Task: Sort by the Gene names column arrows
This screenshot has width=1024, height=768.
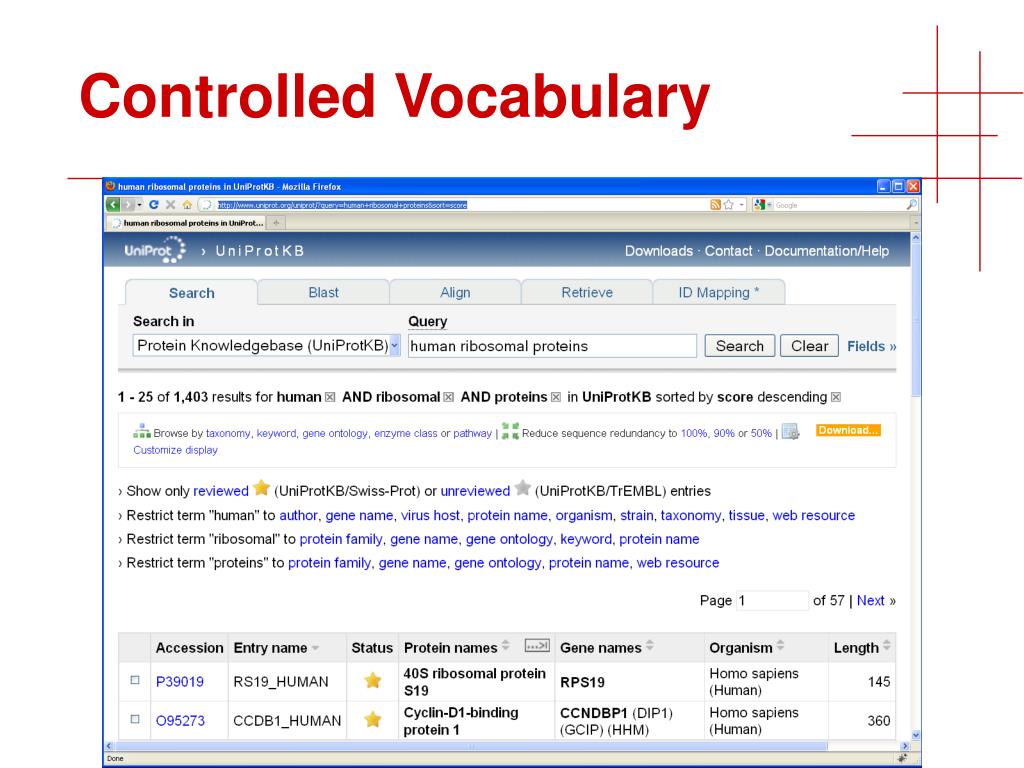Action: pyautogui.click(x=650, y=646)
